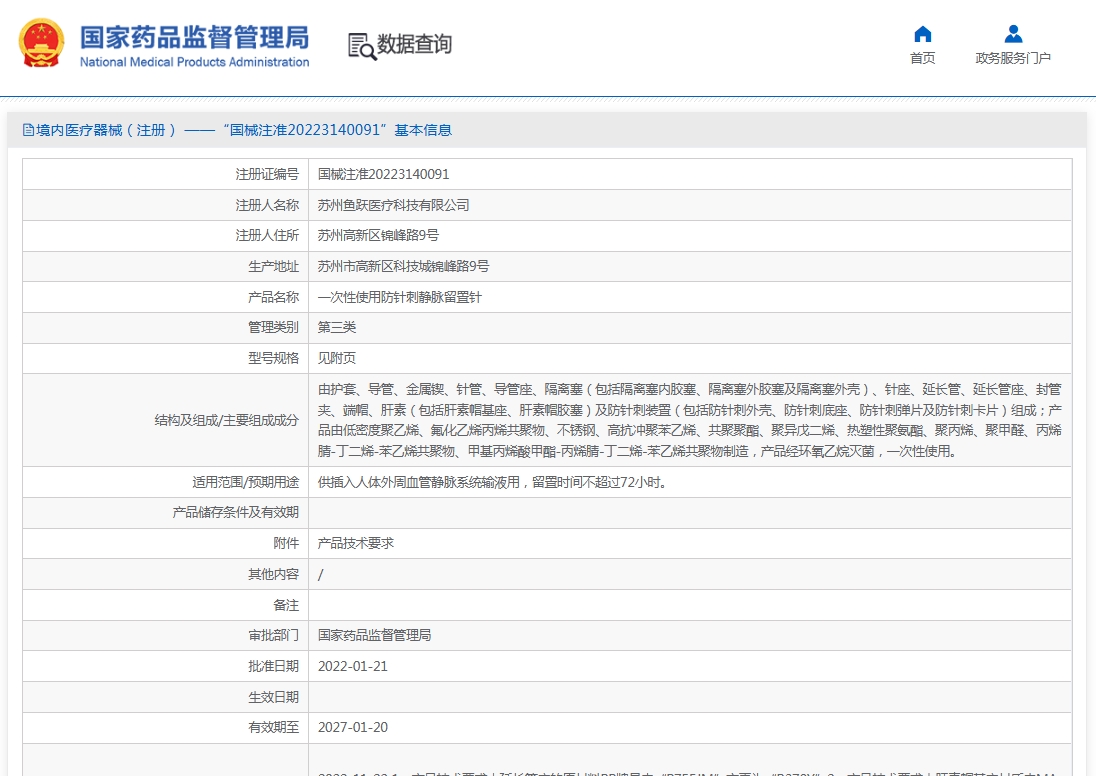Click the 其他内容 label
1096x776 pixels.
click(x=273, y=574)
